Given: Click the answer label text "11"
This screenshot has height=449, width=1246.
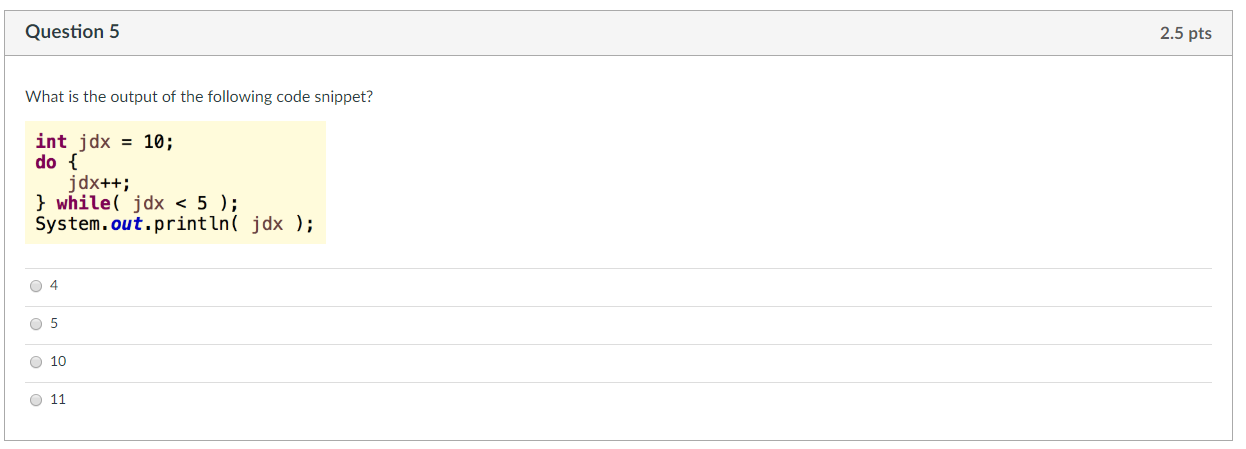Looking at the screenshot, I should click(58, 399).
